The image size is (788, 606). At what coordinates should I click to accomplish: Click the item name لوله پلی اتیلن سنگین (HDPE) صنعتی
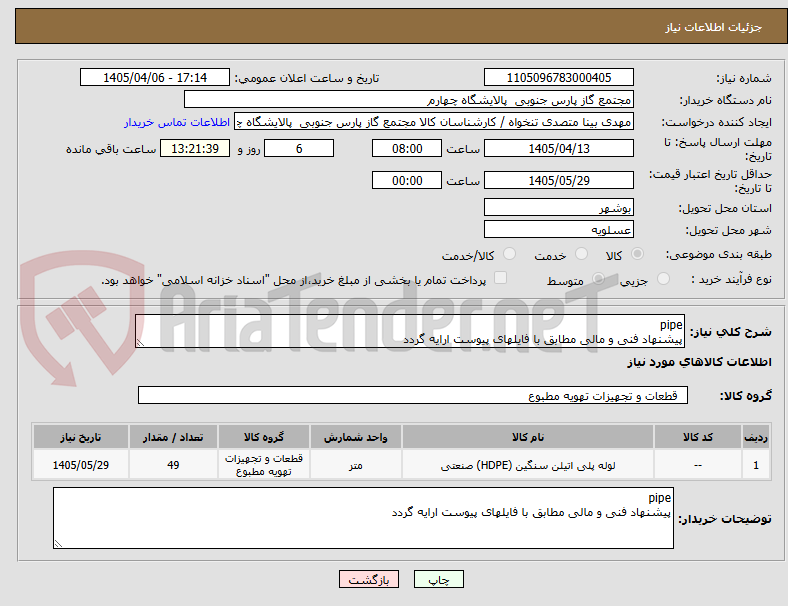[x=528, y=465]
